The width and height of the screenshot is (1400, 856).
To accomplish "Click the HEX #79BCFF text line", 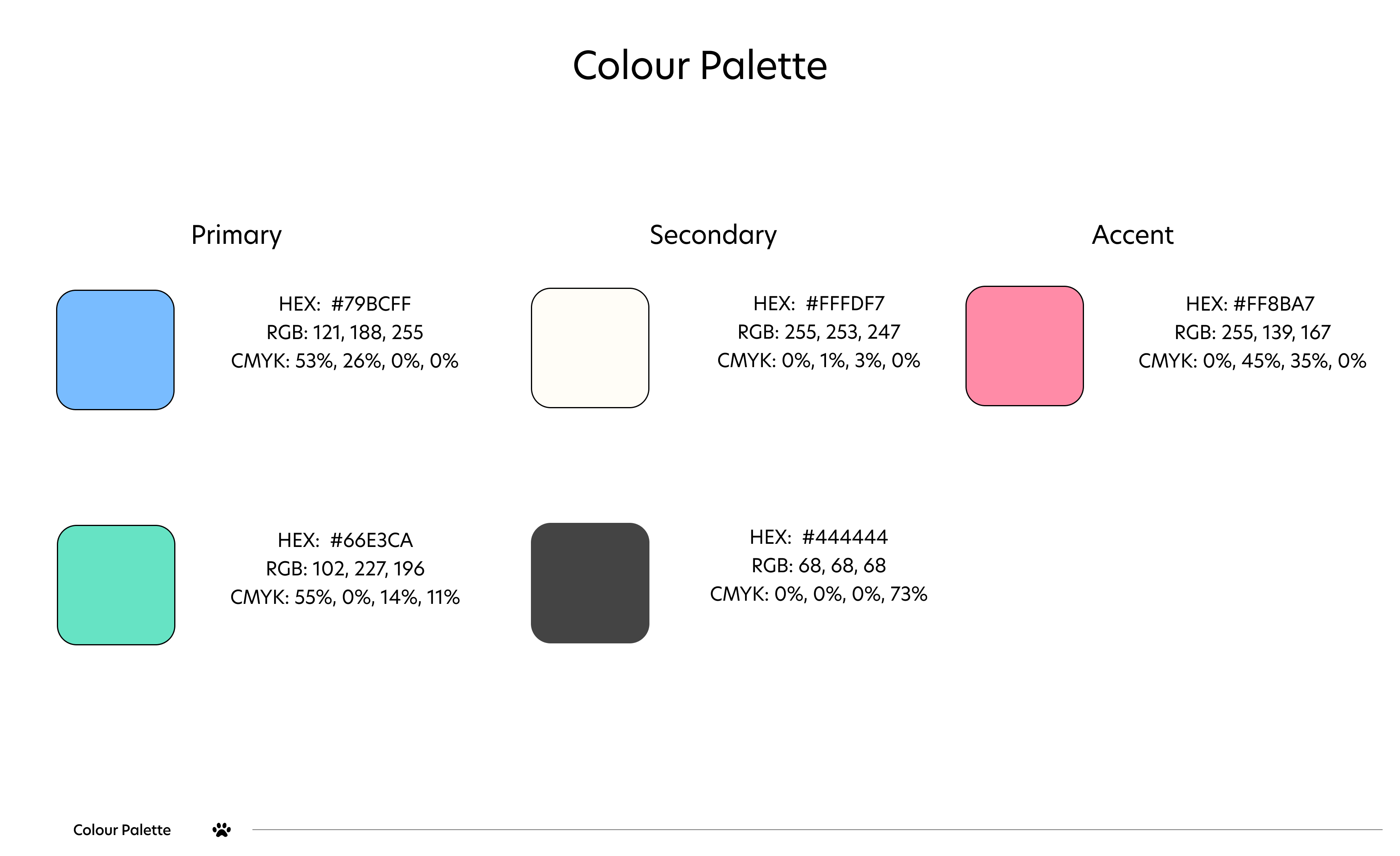I will point(344,304).
